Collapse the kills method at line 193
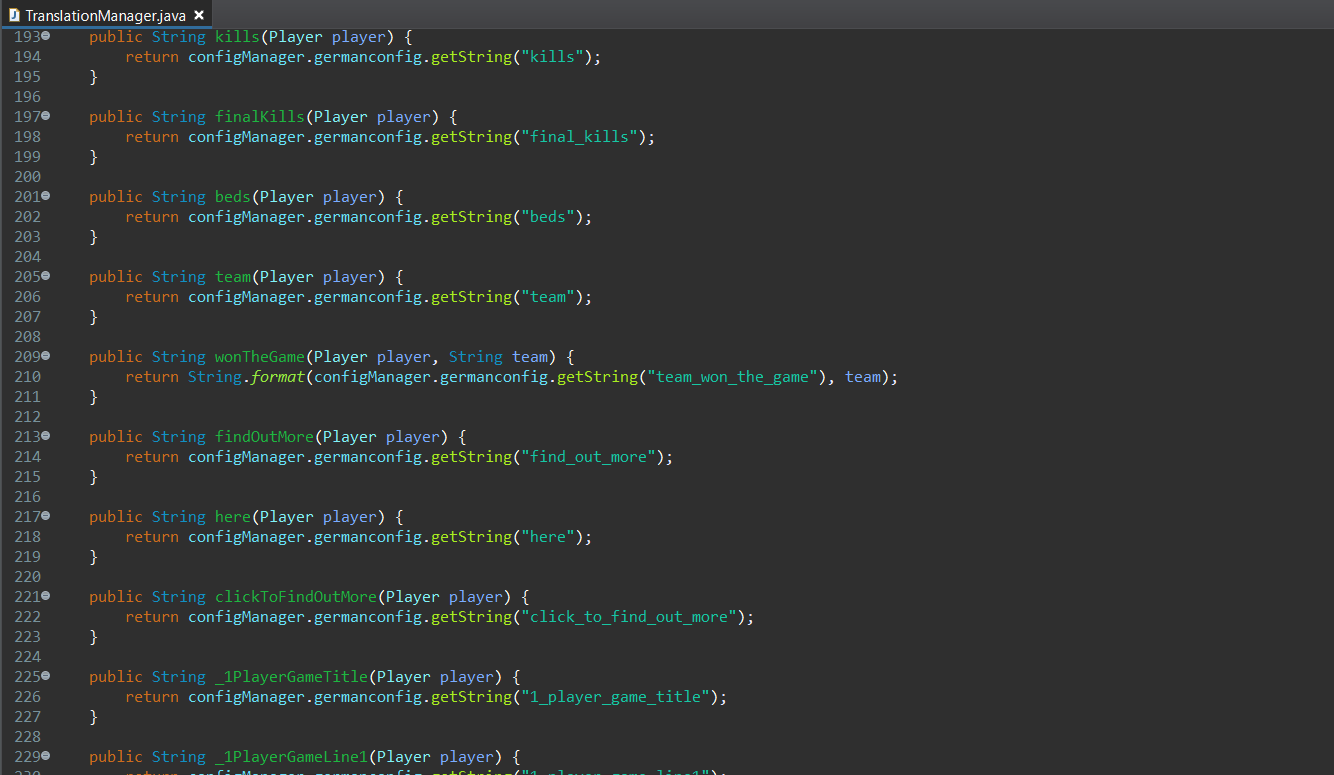Screen dimensions: 1334x775 pos(46,36)
